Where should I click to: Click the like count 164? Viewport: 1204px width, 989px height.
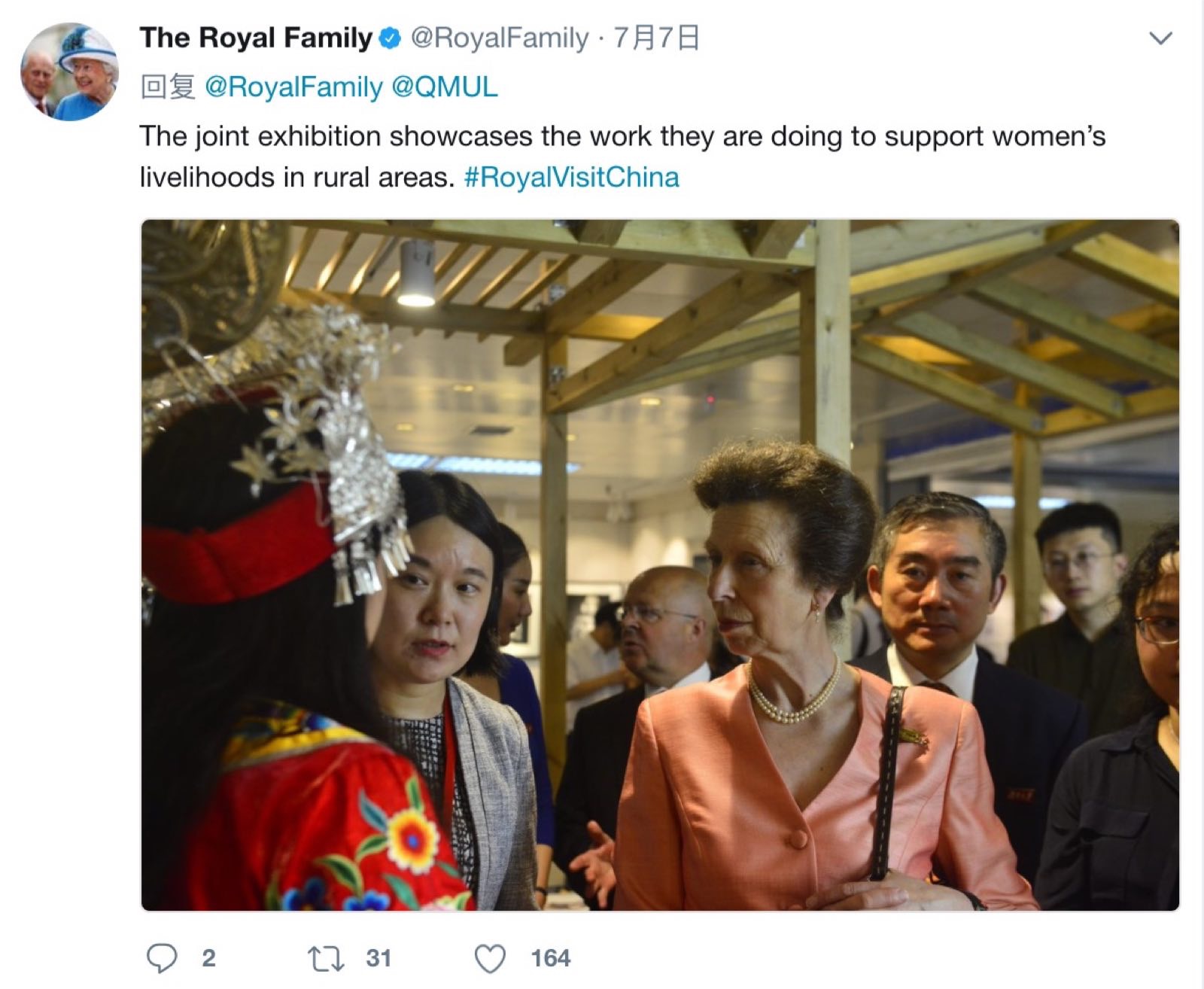(x=551, y=958)
